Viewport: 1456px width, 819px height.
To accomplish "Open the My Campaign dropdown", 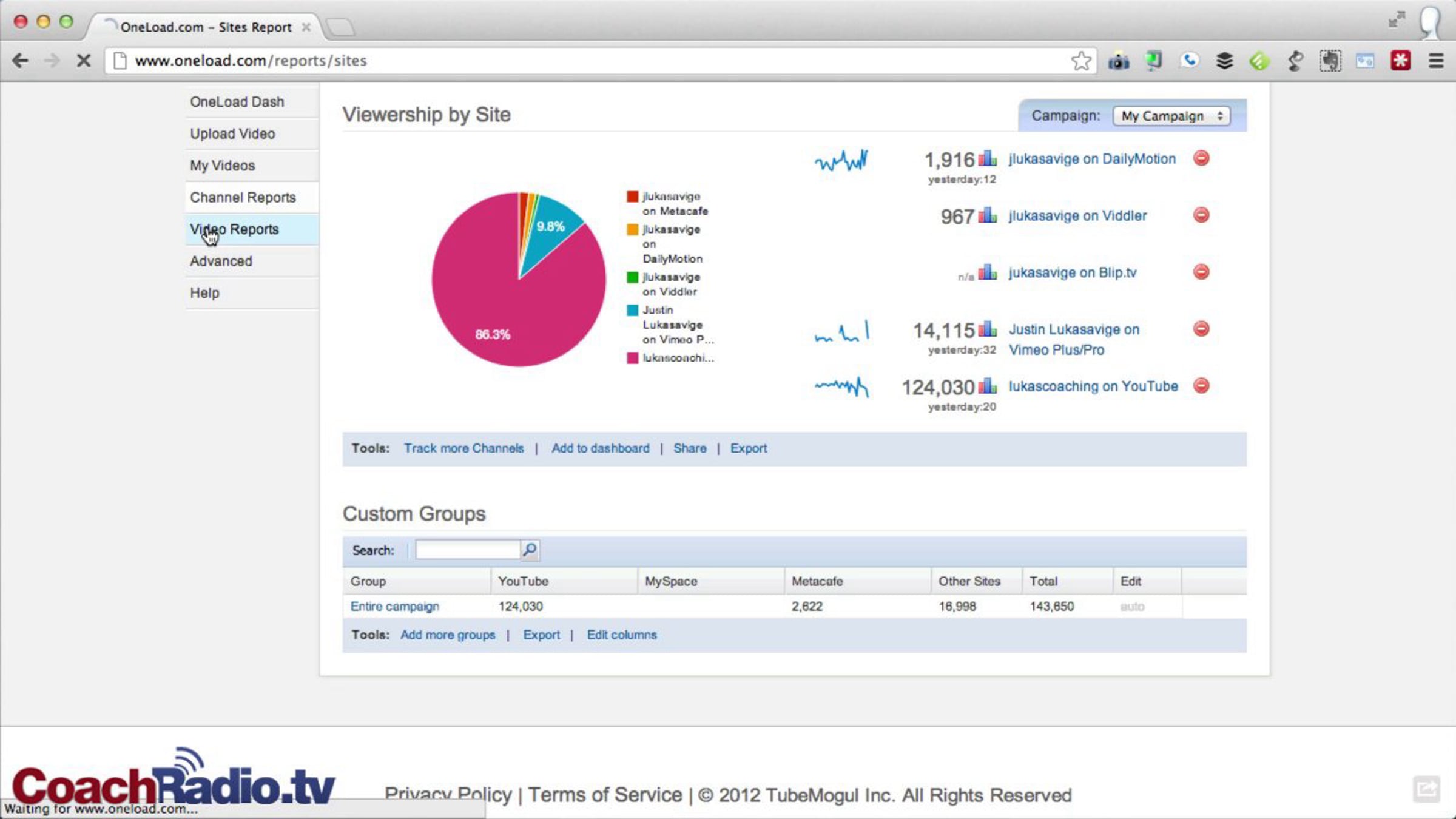I will (x=1171, y=116).
